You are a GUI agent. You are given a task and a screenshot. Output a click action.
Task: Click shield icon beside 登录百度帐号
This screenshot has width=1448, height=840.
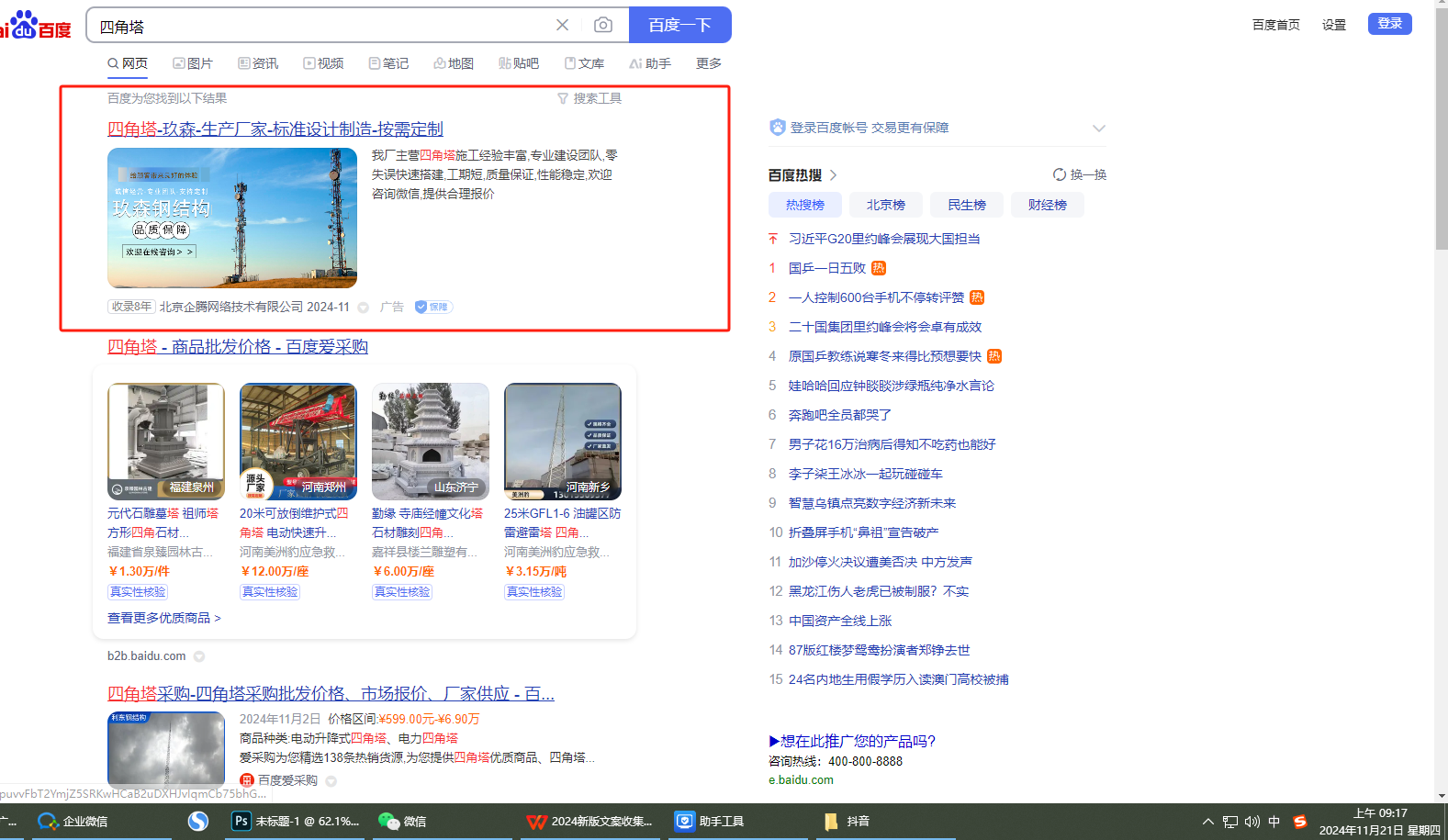coord(778,128)
